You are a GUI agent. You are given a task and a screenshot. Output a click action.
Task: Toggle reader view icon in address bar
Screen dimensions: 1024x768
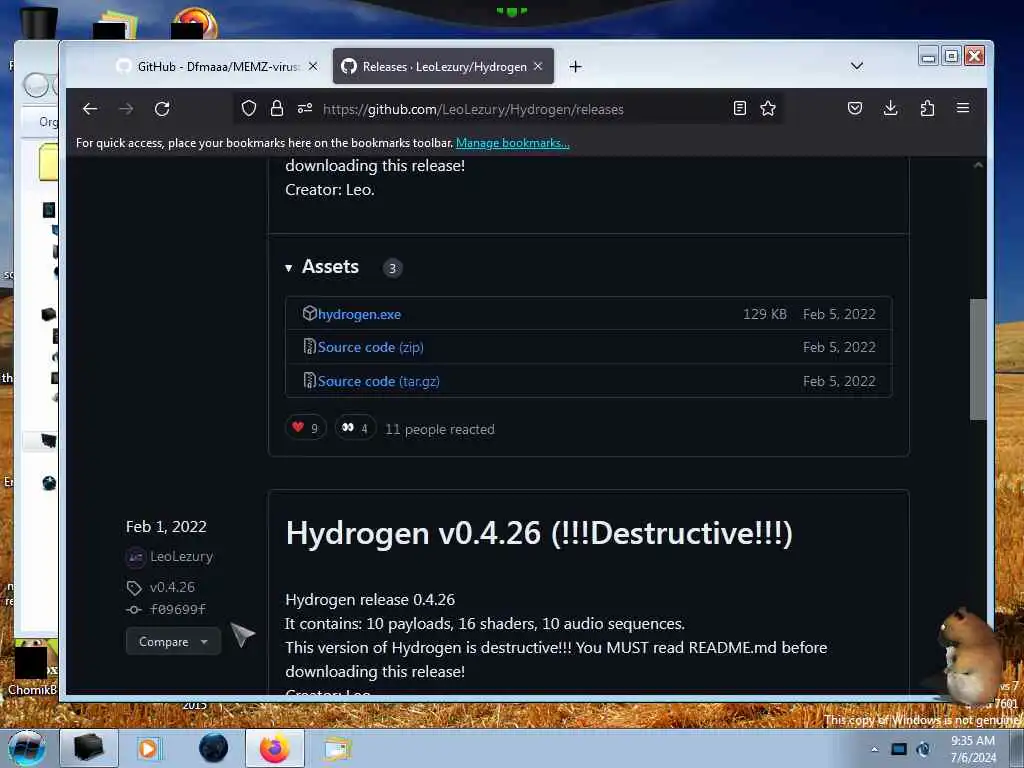[x=739, y=108]
